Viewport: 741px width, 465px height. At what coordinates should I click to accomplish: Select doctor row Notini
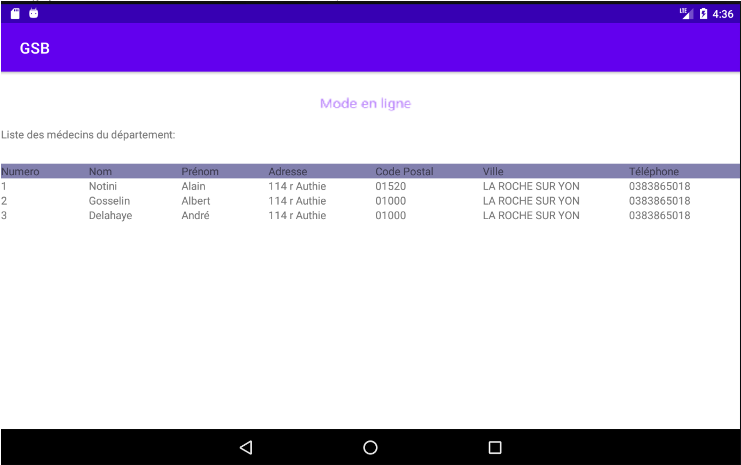point(102,186)
